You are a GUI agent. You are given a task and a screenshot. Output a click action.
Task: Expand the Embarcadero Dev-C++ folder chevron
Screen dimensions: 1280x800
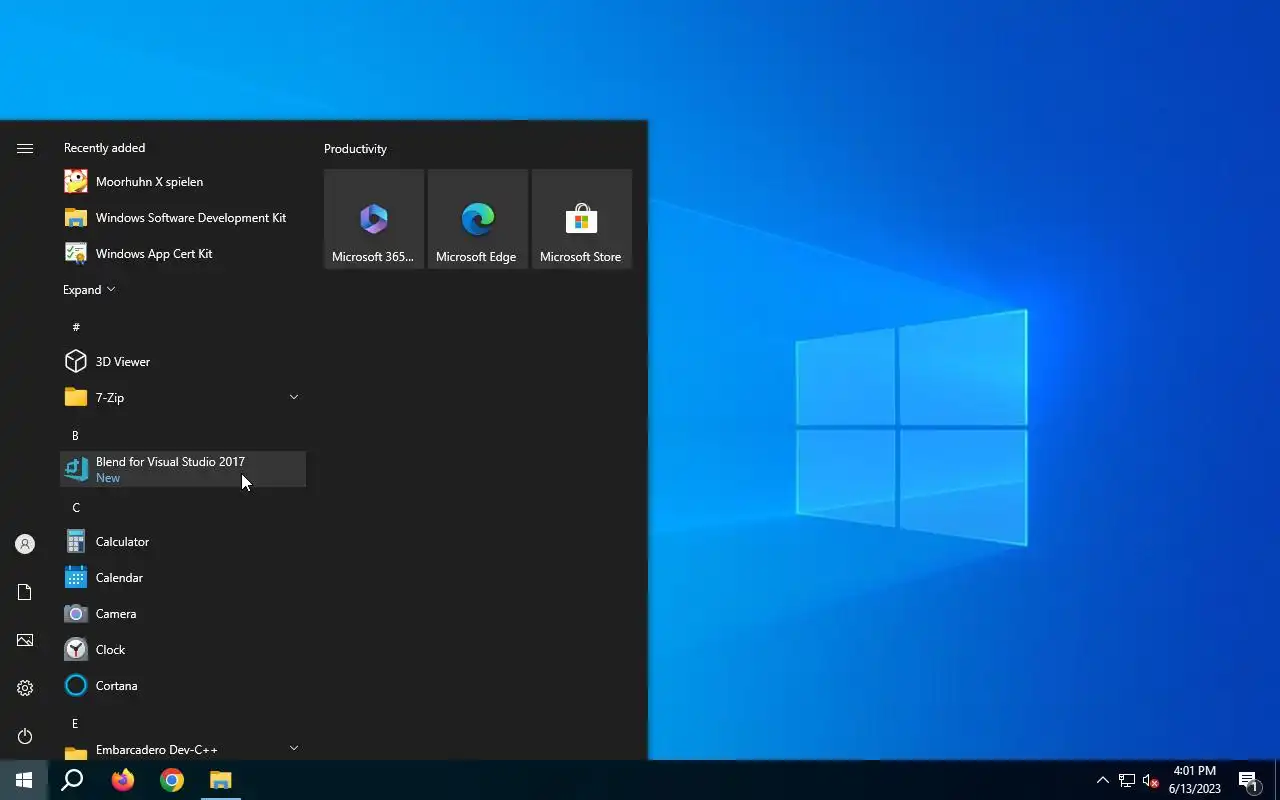294,748
